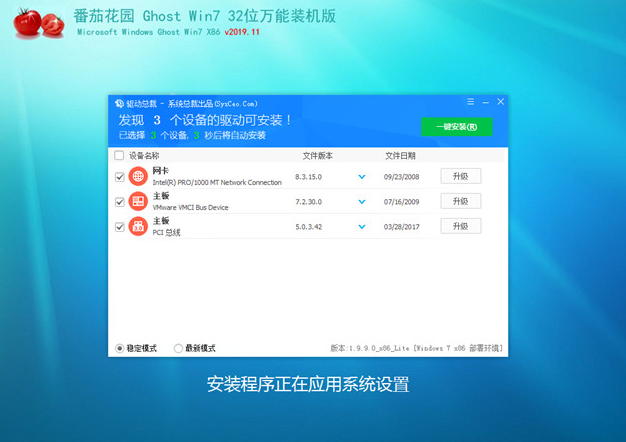626x442 pixels.
Task: Minimize the driver installer window
Action: tap(485, 102)
